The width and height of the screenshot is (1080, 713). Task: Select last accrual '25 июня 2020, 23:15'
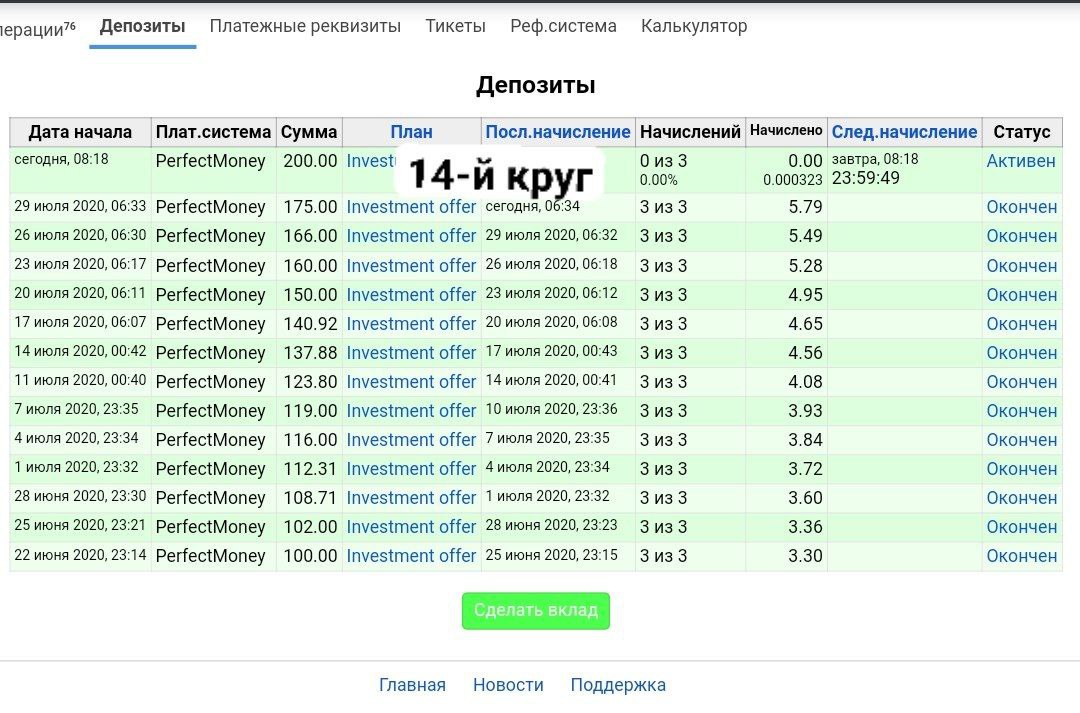(552, 555)
